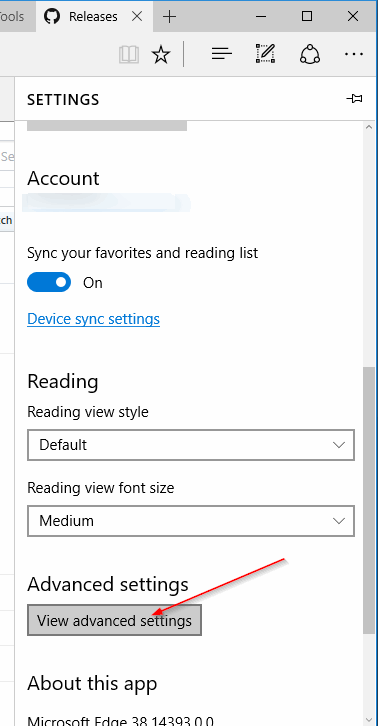Select the About this app heading
The width and height of the screenshot is (378, 726).
(x=92, y=684)
